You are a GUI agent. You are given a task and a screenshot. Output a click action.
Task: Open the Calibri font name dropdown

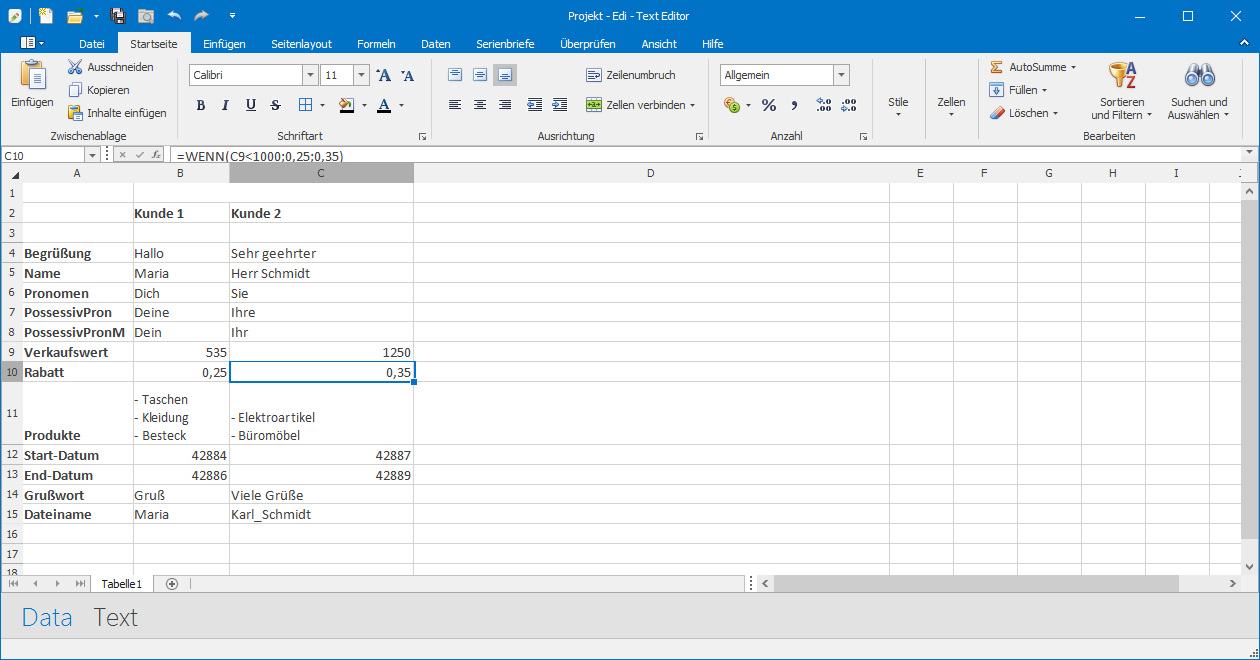pos(310,75)
